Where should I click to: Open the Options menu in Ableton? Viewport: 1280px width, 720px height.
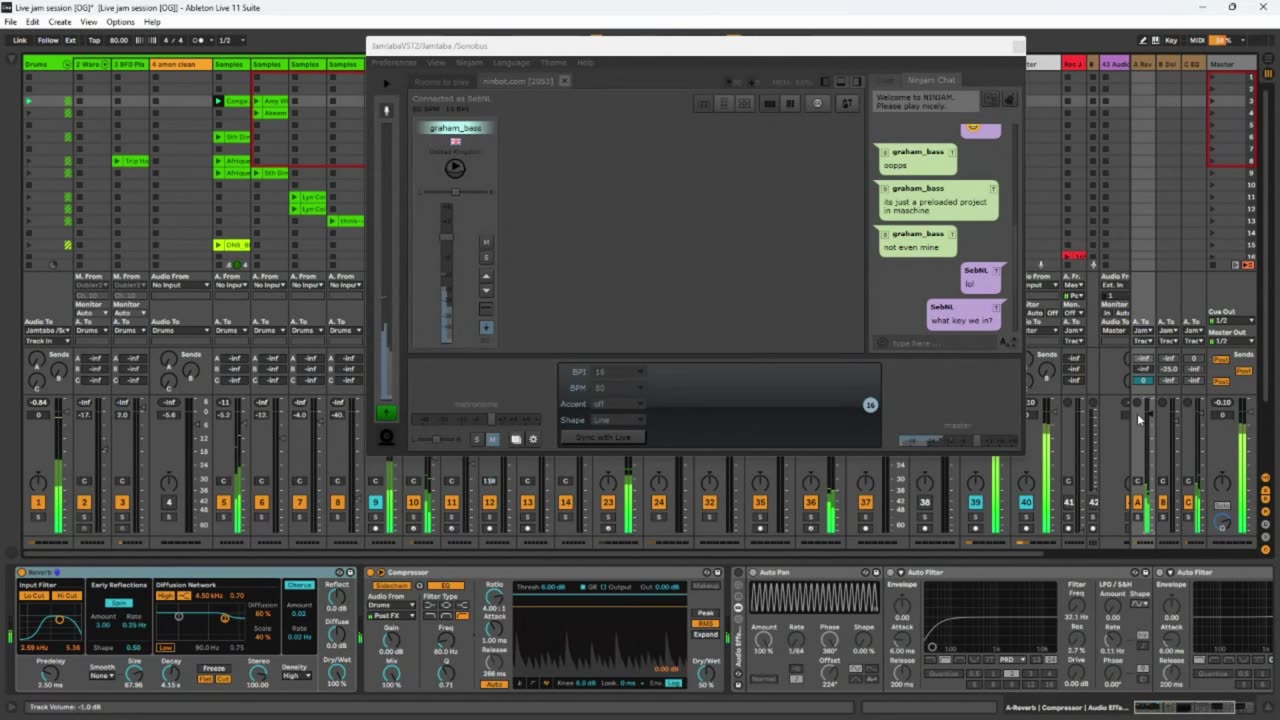coord(120,22)
